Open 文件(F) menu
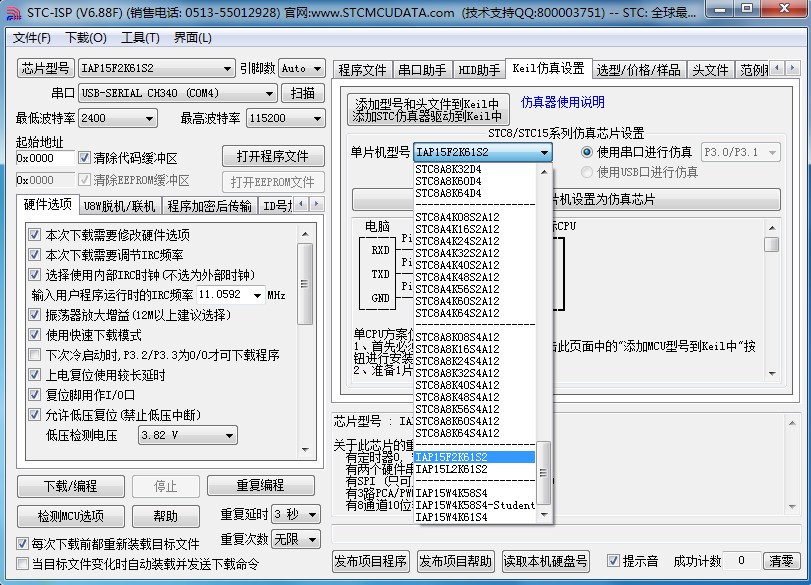Image resolution: width=811 pixels, height=585 pixels. [x=32, y=38]
